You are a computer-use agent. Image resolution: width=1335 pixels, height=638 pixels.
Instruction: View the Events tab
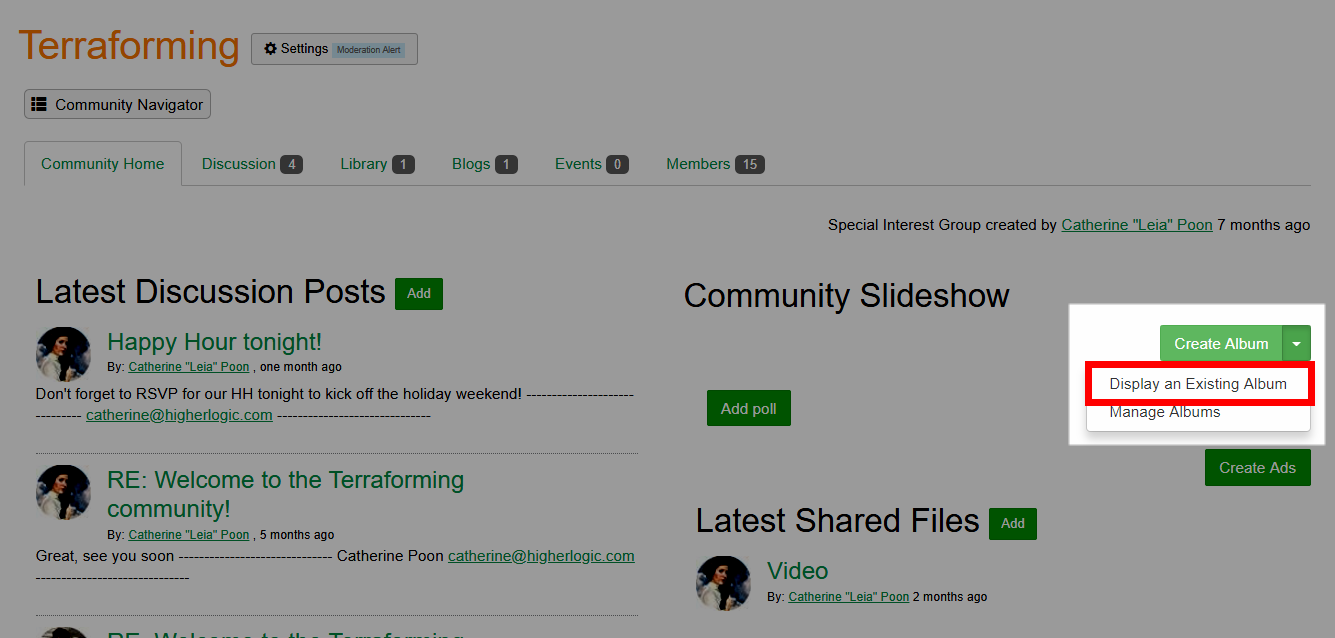pos(591,164)
